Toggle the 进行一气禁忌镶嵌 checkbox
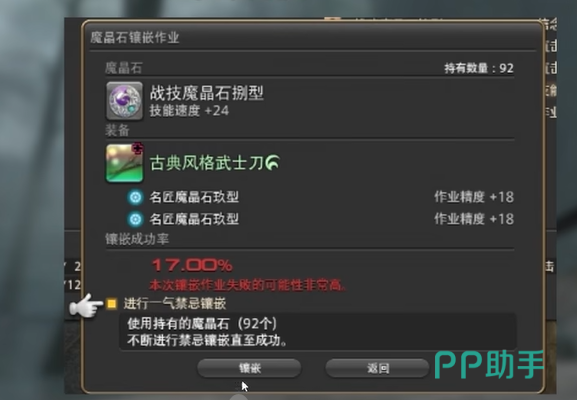This screenshot has width=577, height=400. point(111,304)
